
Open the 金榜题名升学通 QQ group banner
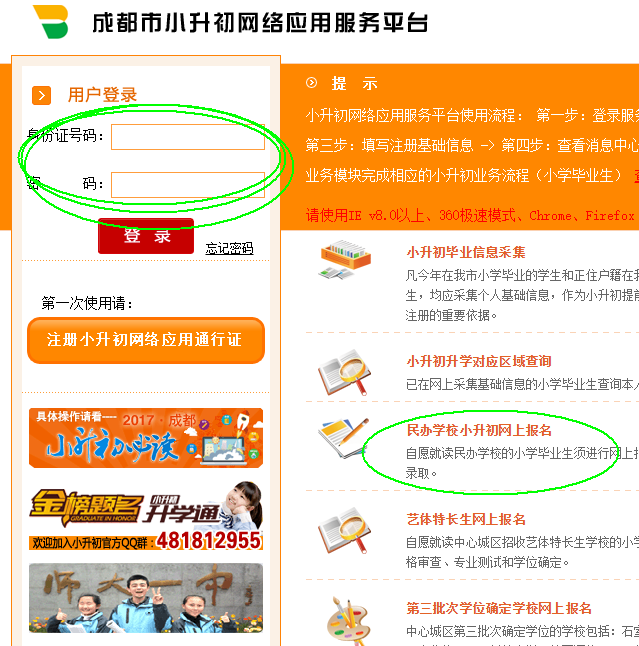point(146,516)
